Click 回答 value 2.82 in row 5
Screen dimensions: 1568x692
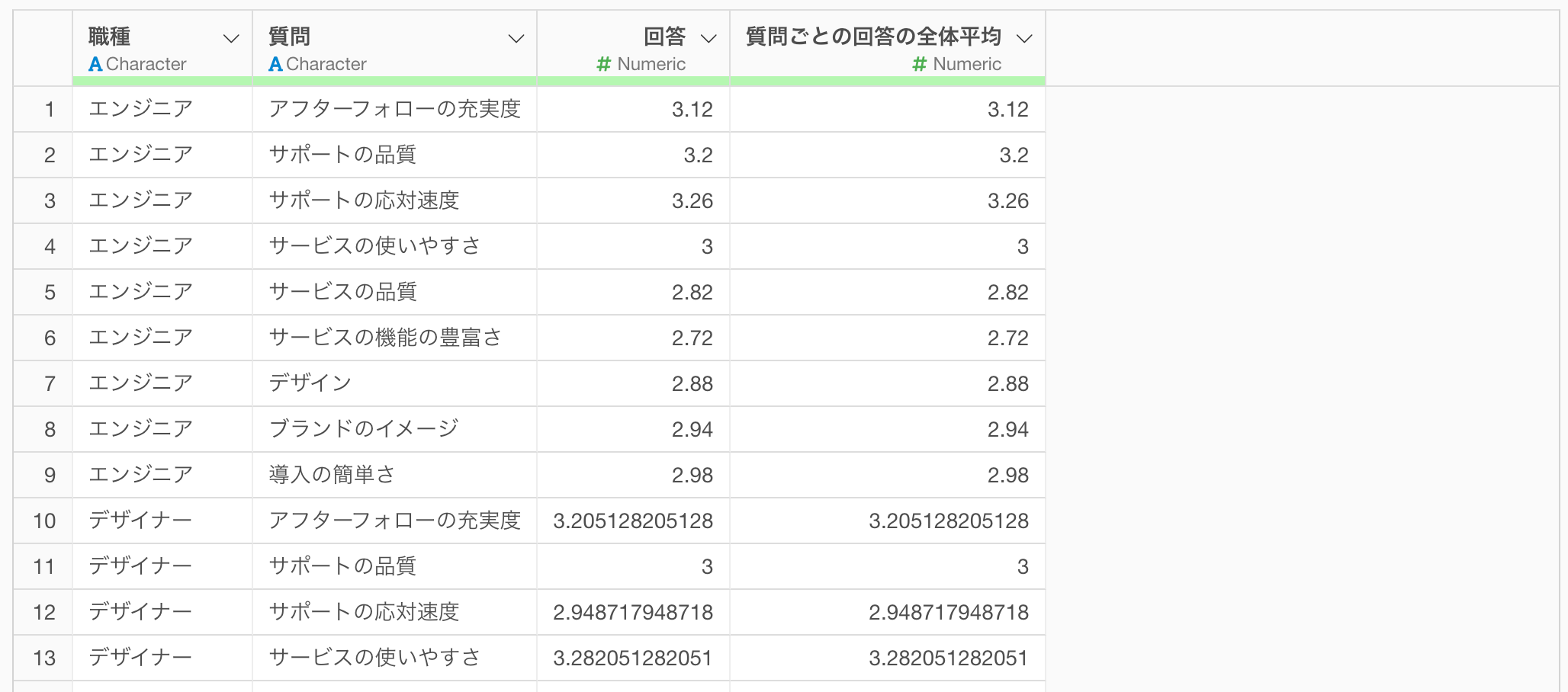click(692, 292)
